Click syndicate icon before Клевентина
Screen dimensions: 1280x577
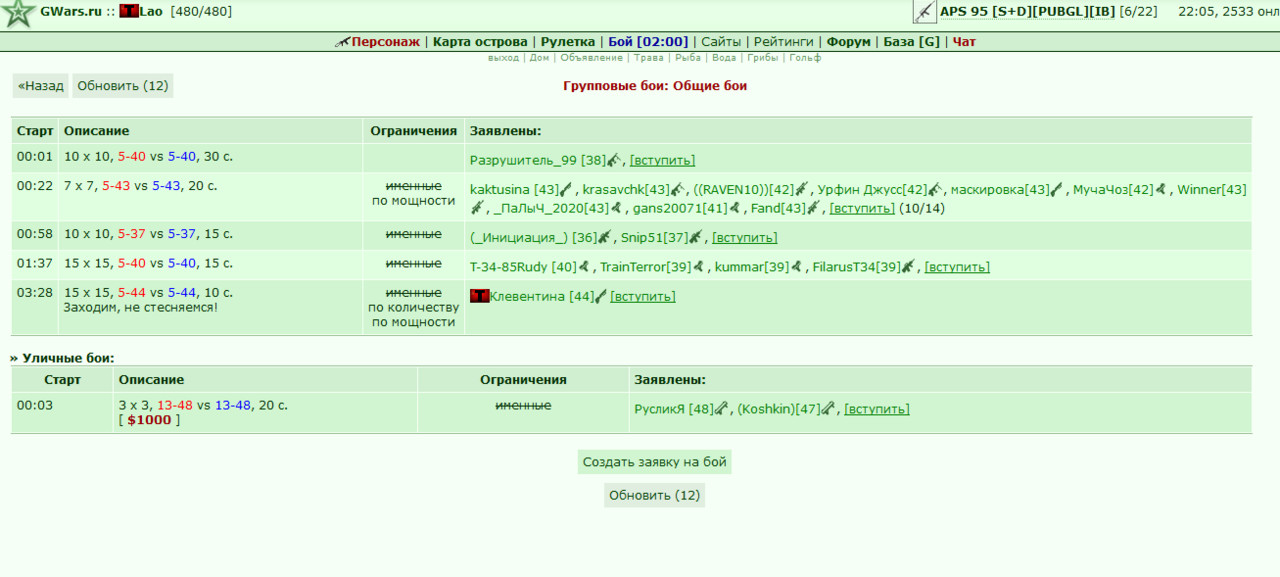coord(479,296)
